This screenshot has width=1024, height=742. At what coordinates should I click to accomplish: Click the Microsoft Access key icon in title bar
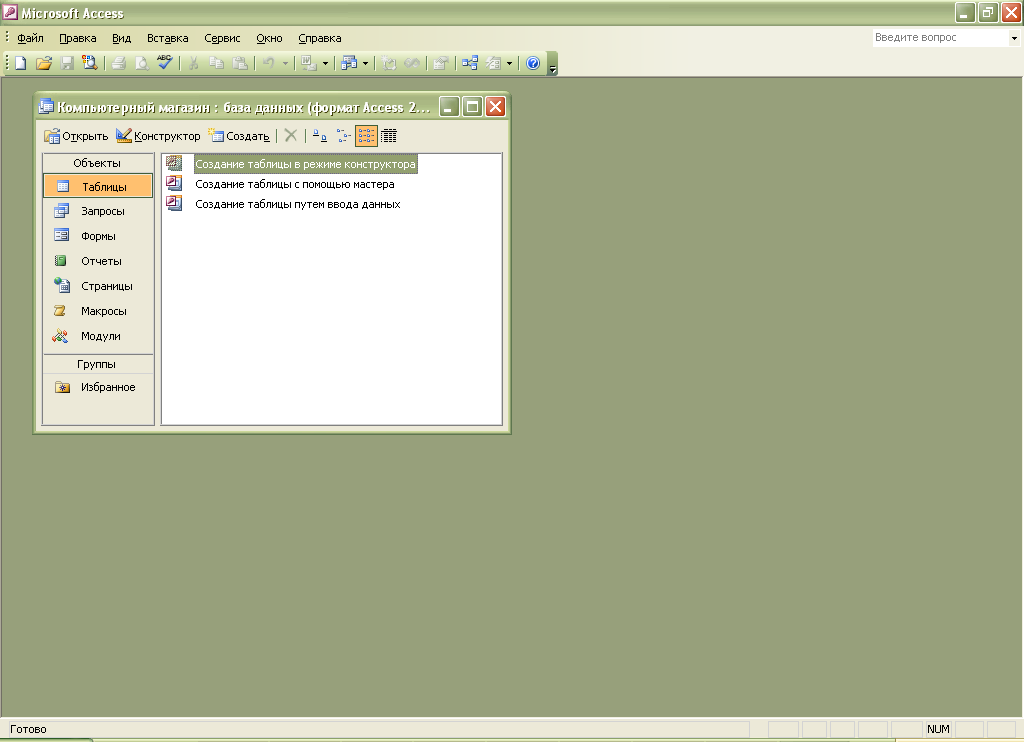(x=10, y=12)
